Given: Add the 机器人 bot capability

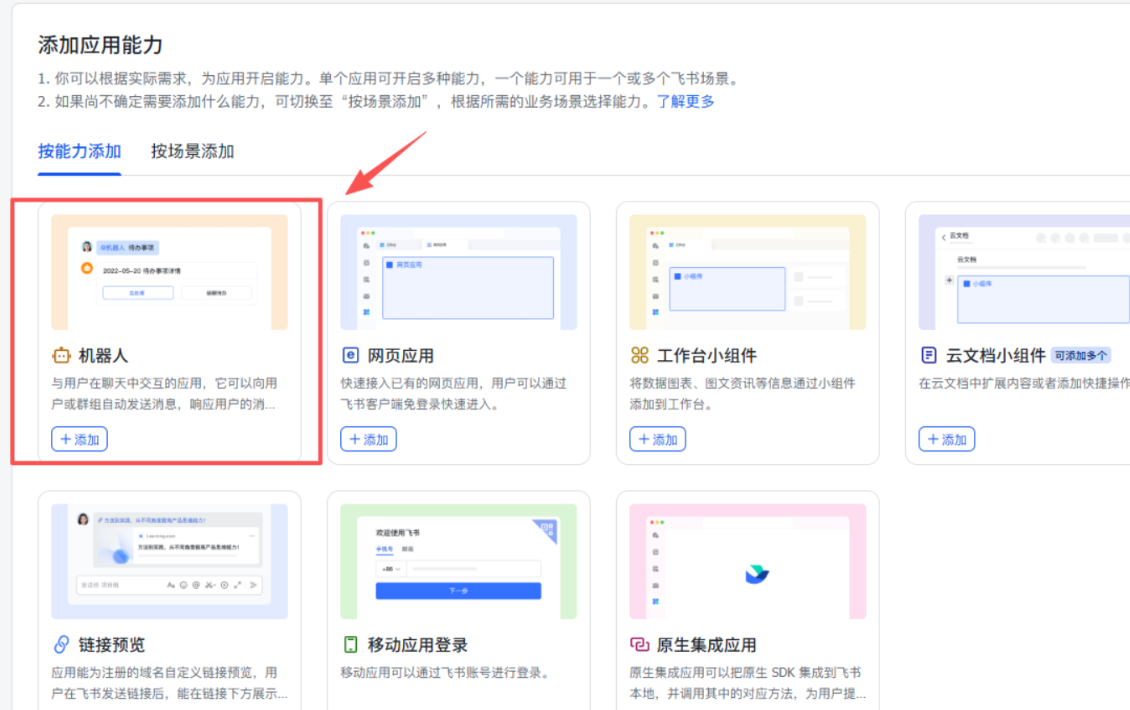Looking at the screenshot, I should click(x=80, y=439).
